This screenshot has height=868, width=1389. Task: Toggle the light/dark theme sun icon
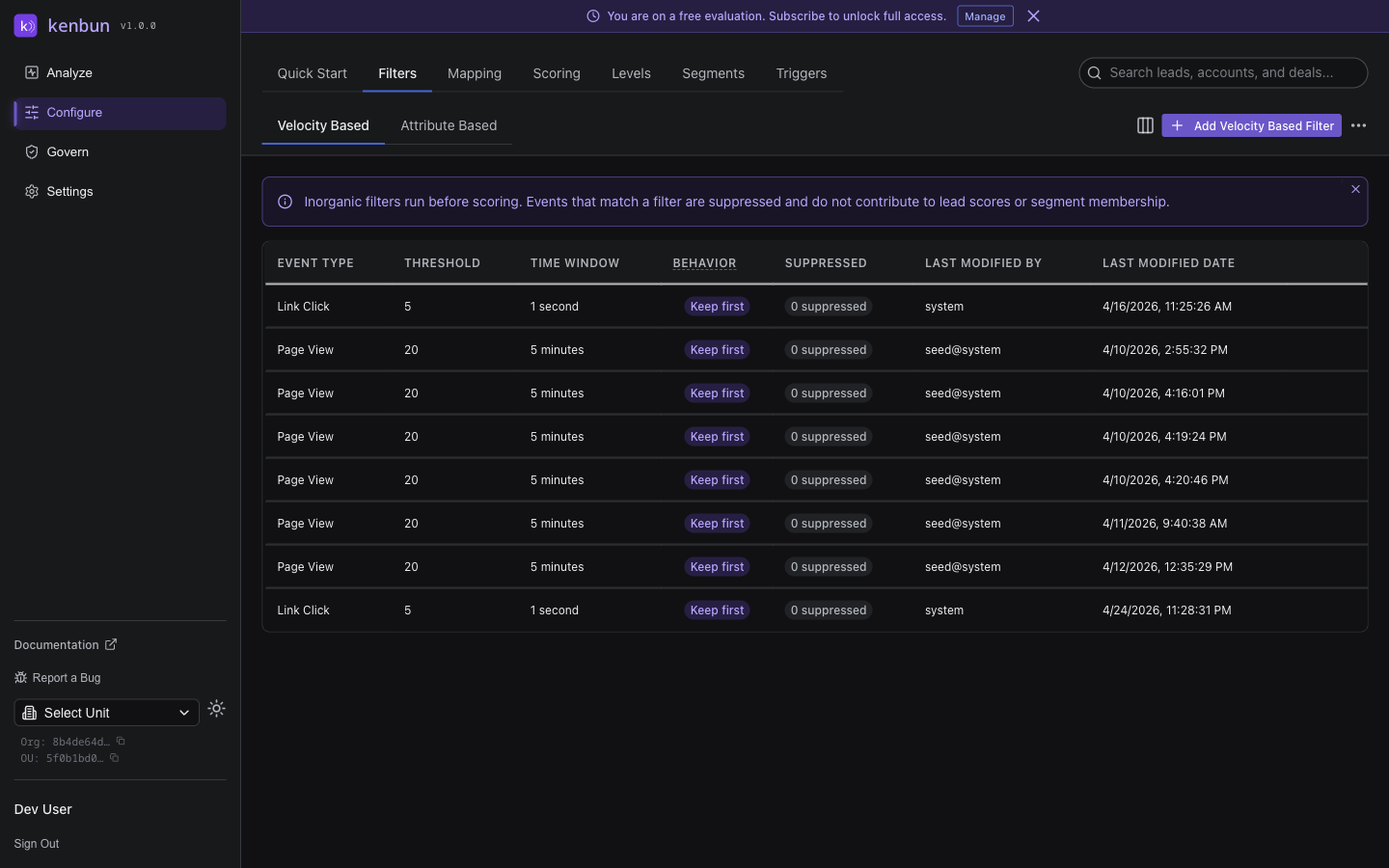pyautogui.click(x=217, y=709)
